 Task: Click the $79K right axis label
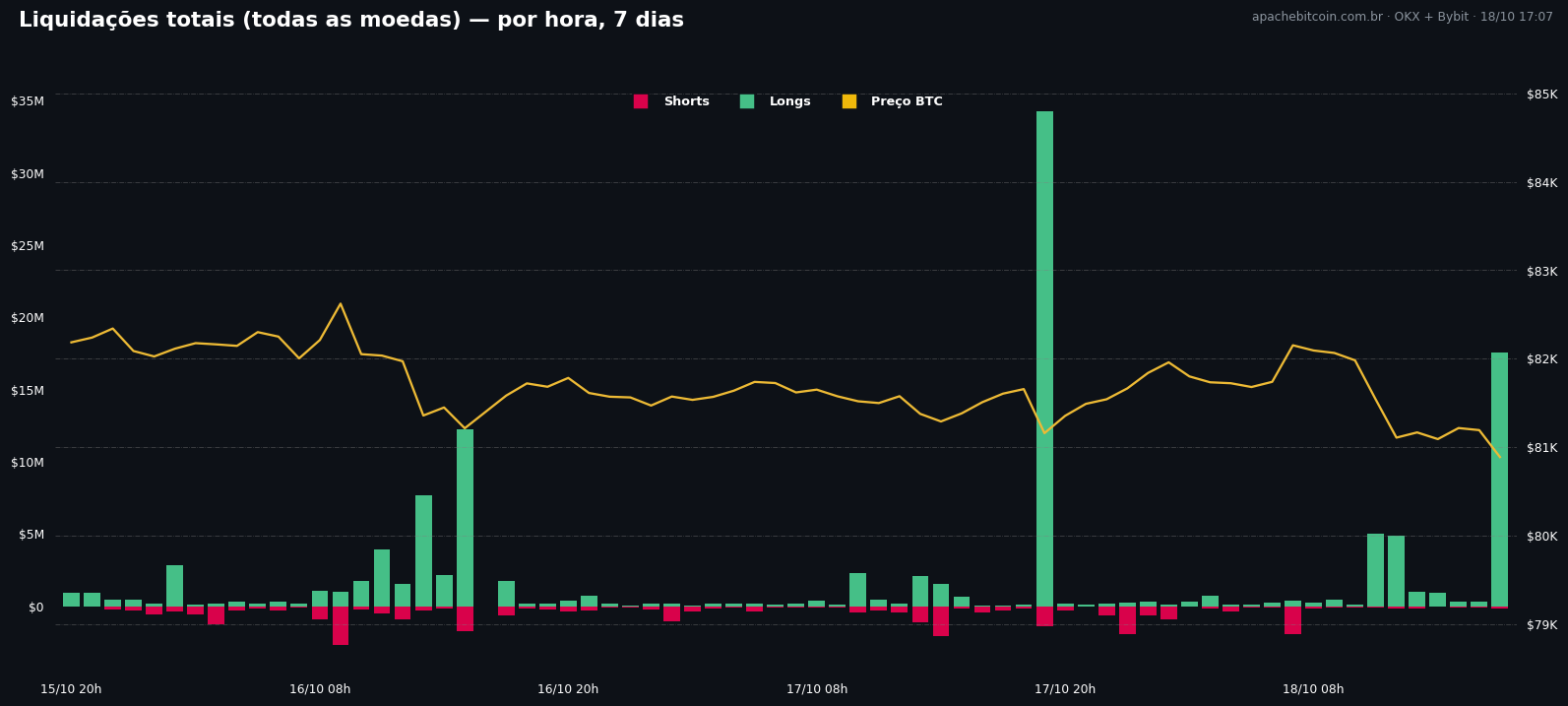[1542, 625]
